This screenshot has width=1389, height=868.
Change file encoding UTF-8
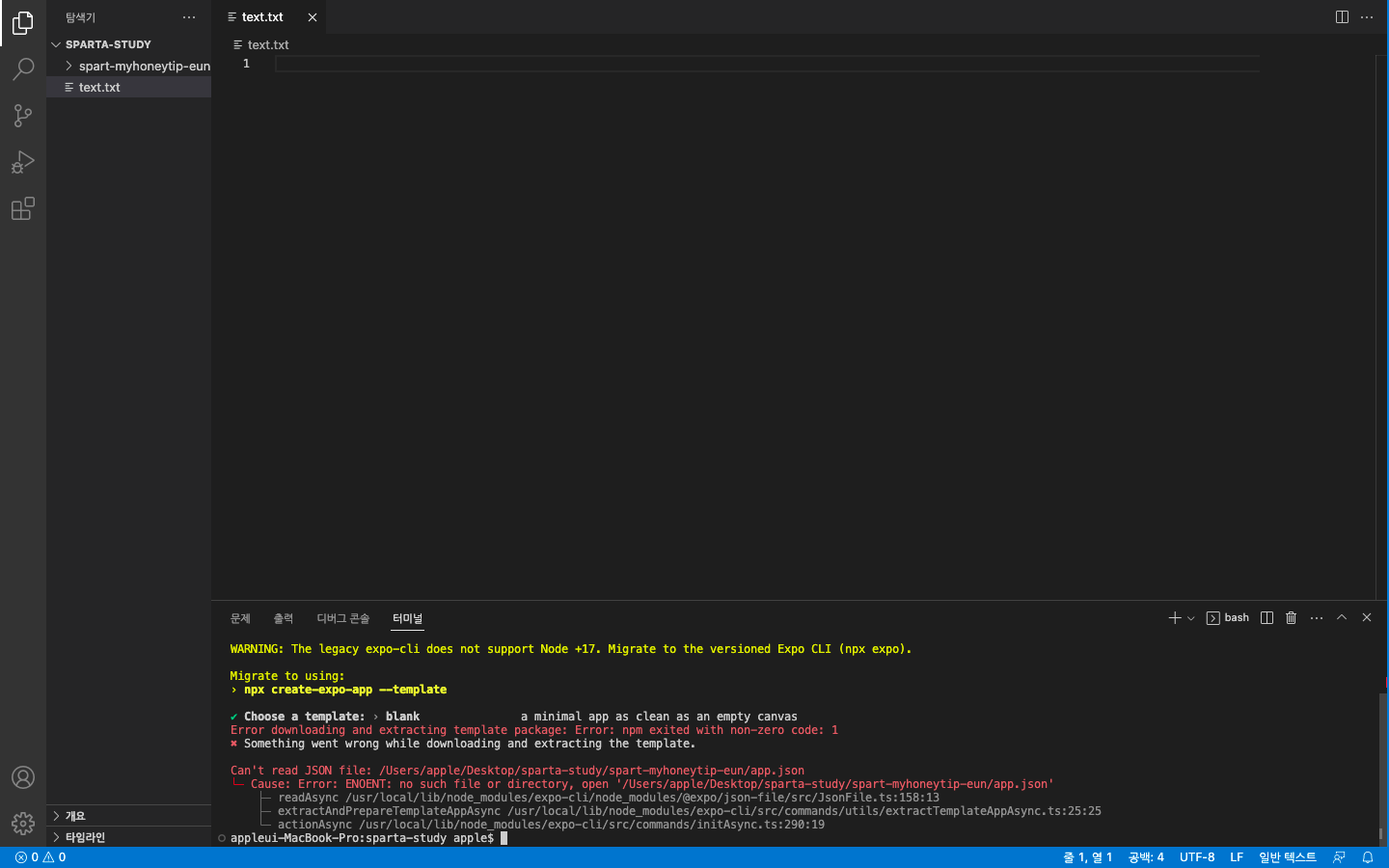click(x=1197, y=857)
